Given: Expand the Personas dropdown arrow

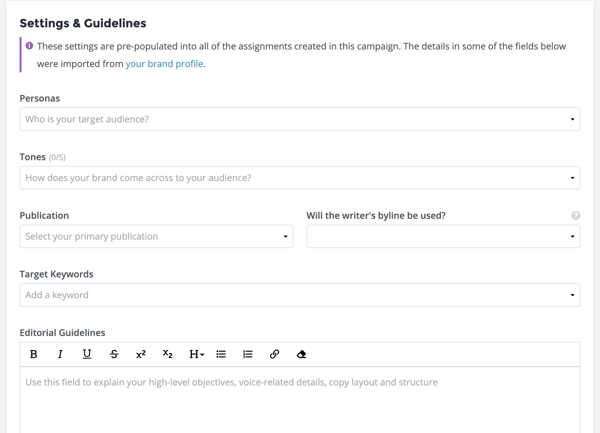Looking at the screenshot, I should click(572, 119).
